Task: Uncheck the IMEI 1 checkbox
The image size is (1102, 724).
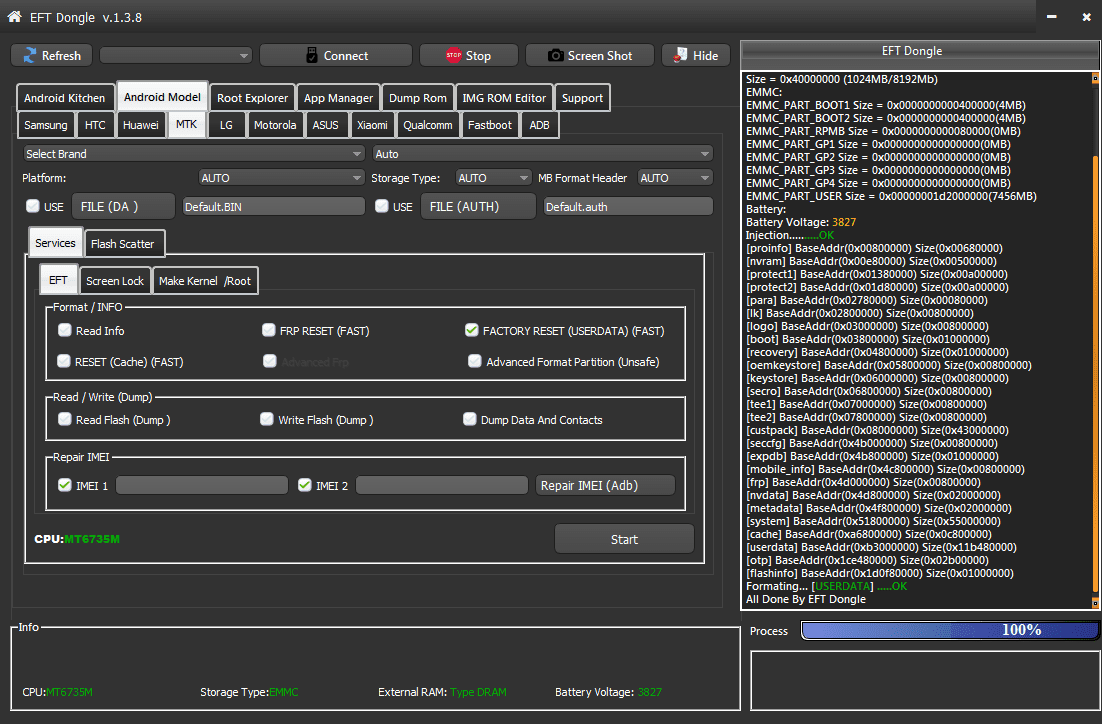Action: point(65,485)
